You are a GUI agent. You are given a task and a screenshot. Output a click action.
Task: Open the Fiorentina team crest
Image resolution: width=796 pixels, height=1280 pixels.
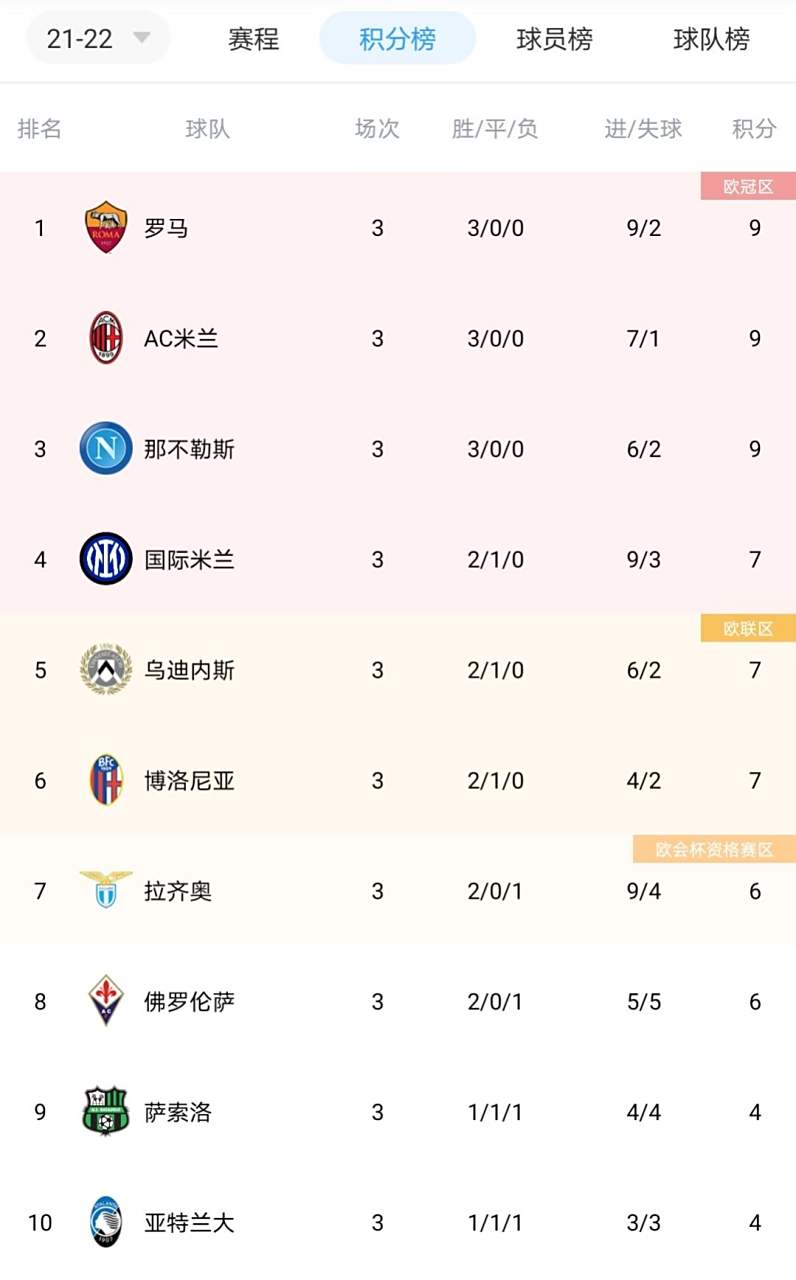click(106, 1001)
